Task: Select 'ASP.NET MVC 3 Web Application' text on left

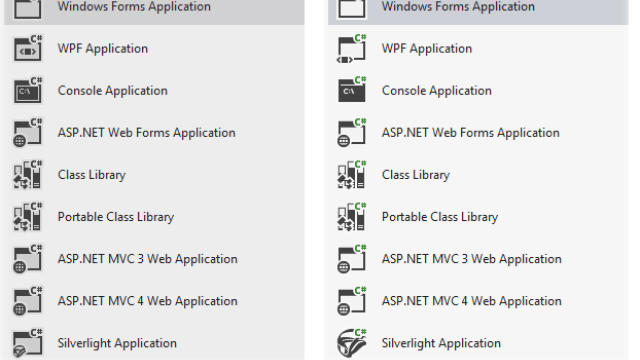Action: point(148,259)
